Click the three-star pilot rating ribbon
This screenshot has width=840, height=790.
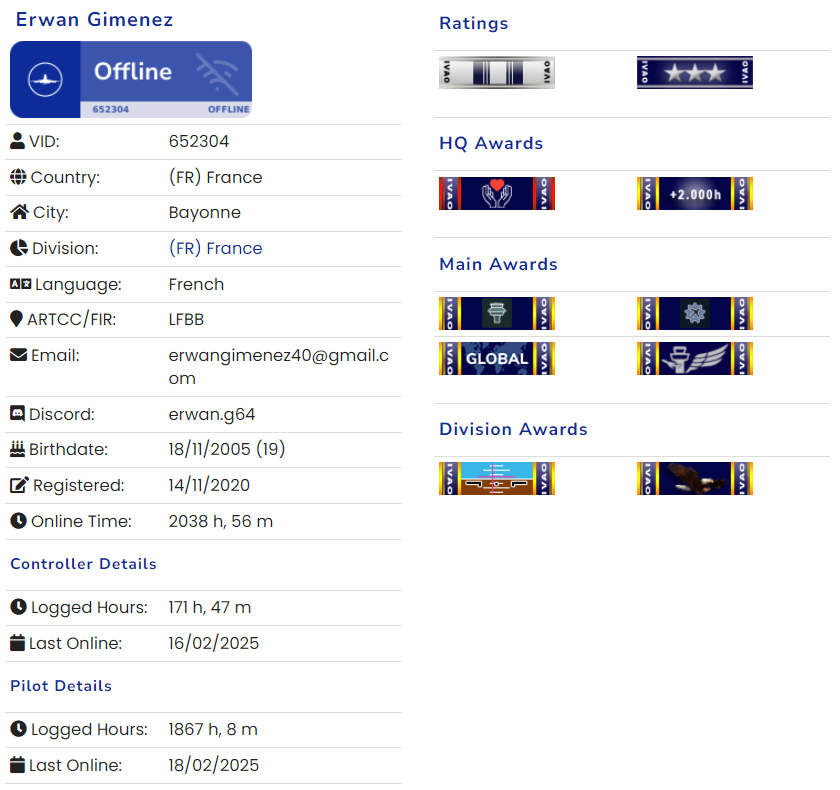[694, 73]
